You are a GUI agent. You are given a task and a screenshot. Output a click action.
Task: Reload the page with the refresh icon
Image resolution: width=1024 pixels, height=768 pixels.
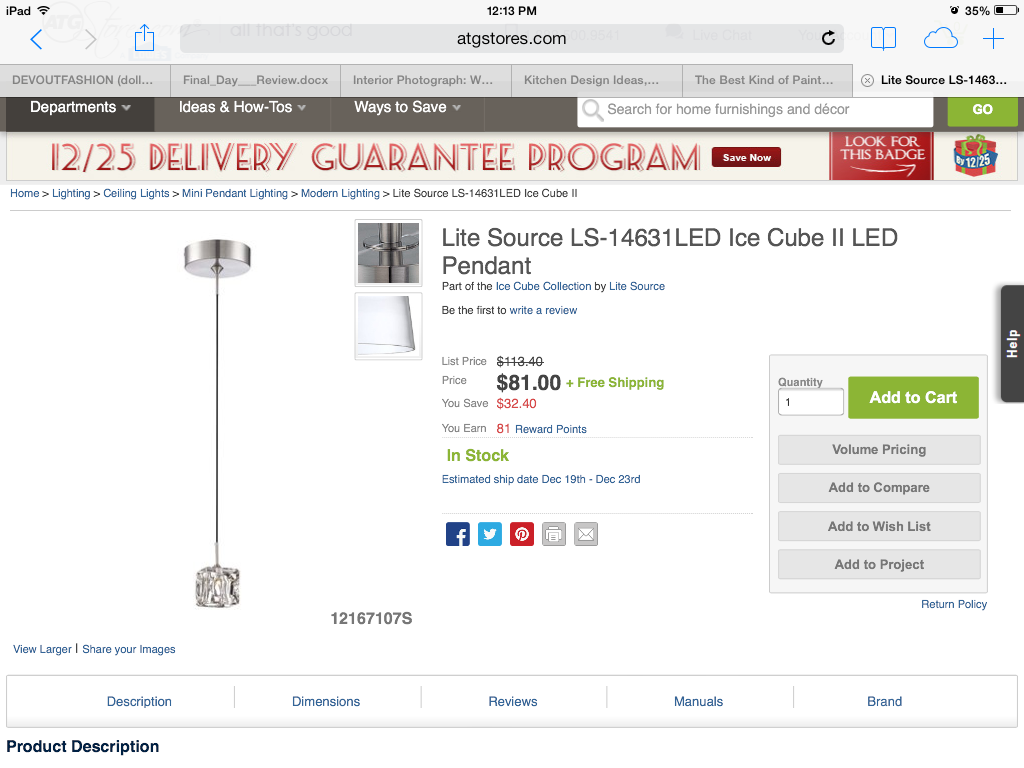(828, 39)
